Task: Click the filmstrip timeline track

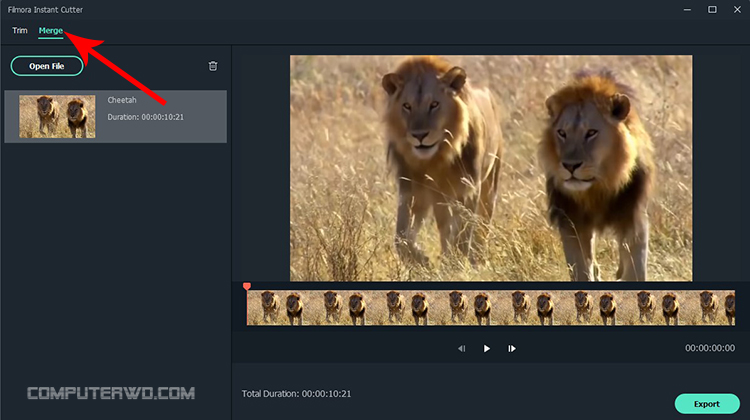Action: (x=491, y=308)
